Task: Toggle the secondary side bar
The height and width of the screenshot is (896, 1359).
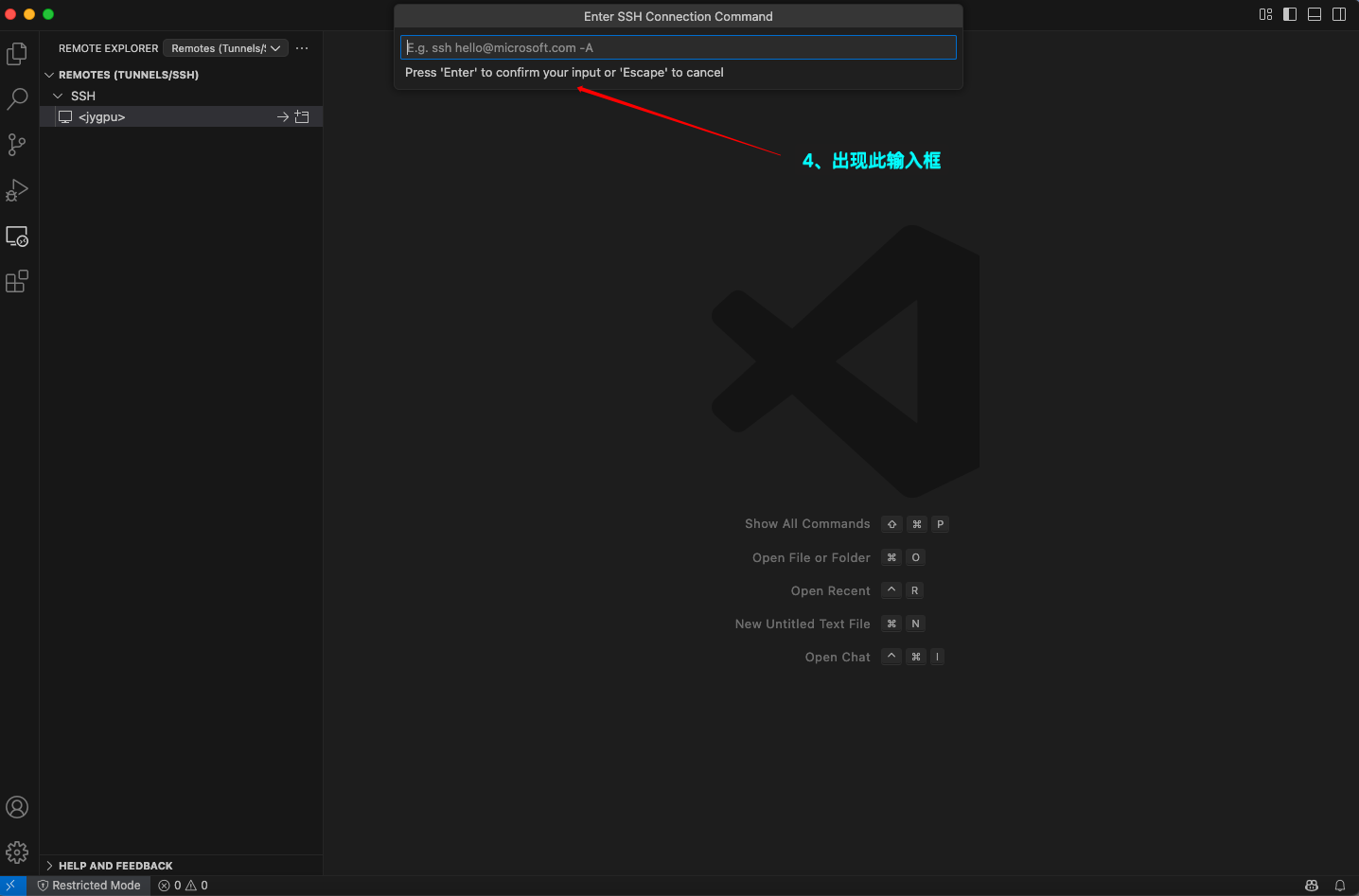Action: 1339,14
